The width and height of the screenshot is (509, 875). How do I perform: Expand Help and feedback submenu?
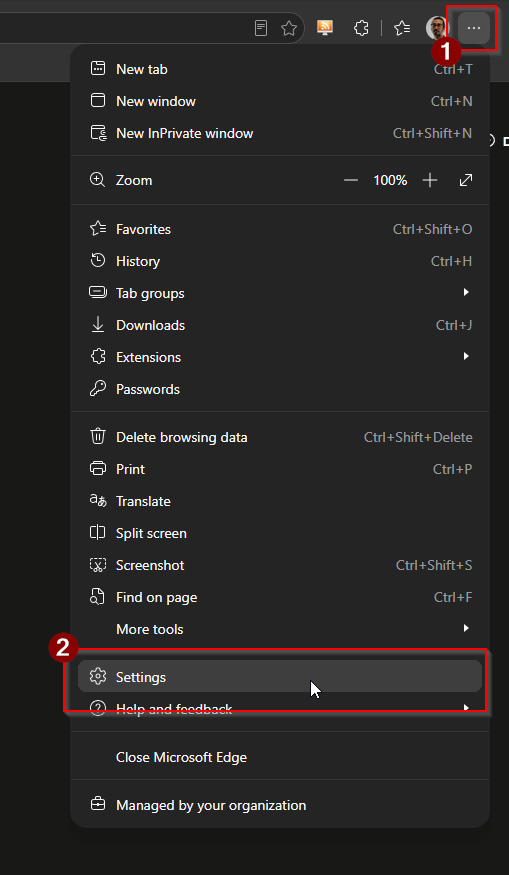[280, 709]
